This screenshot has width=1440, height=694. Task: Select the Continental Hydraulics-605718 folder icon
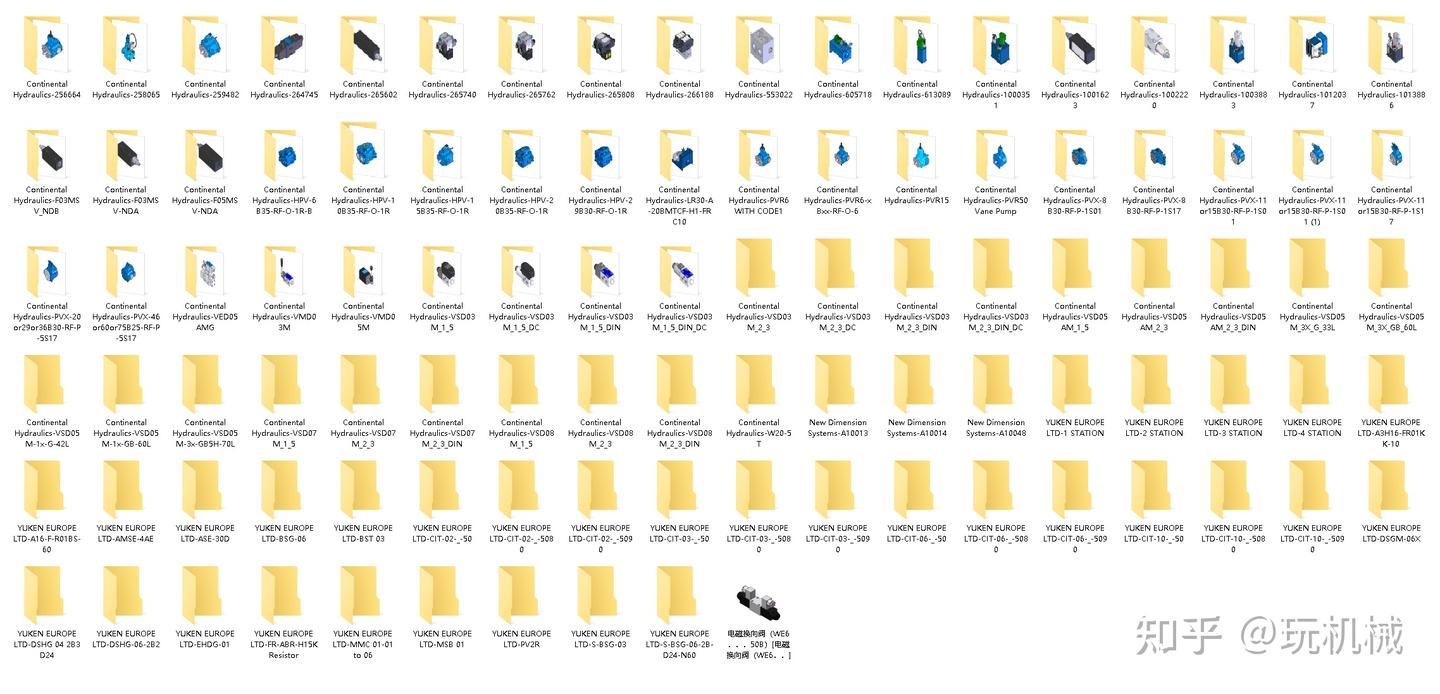838,45
